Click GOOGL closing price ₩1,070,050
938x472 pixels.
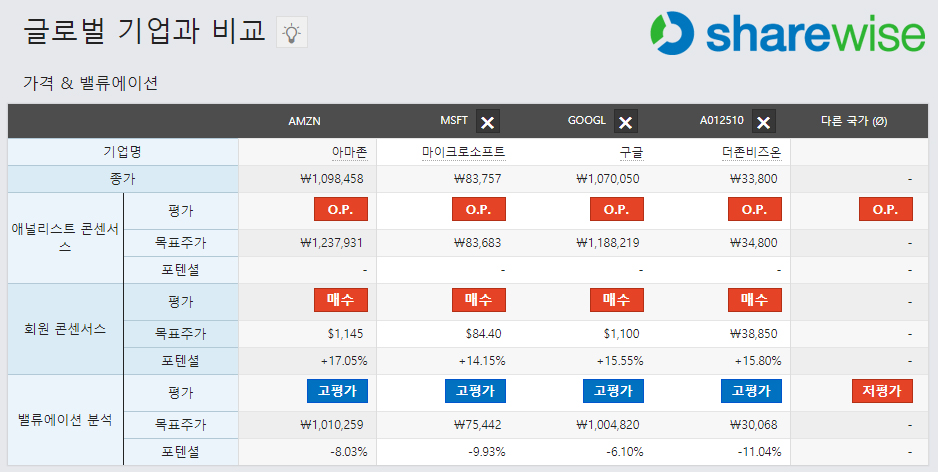click(608, 179)
